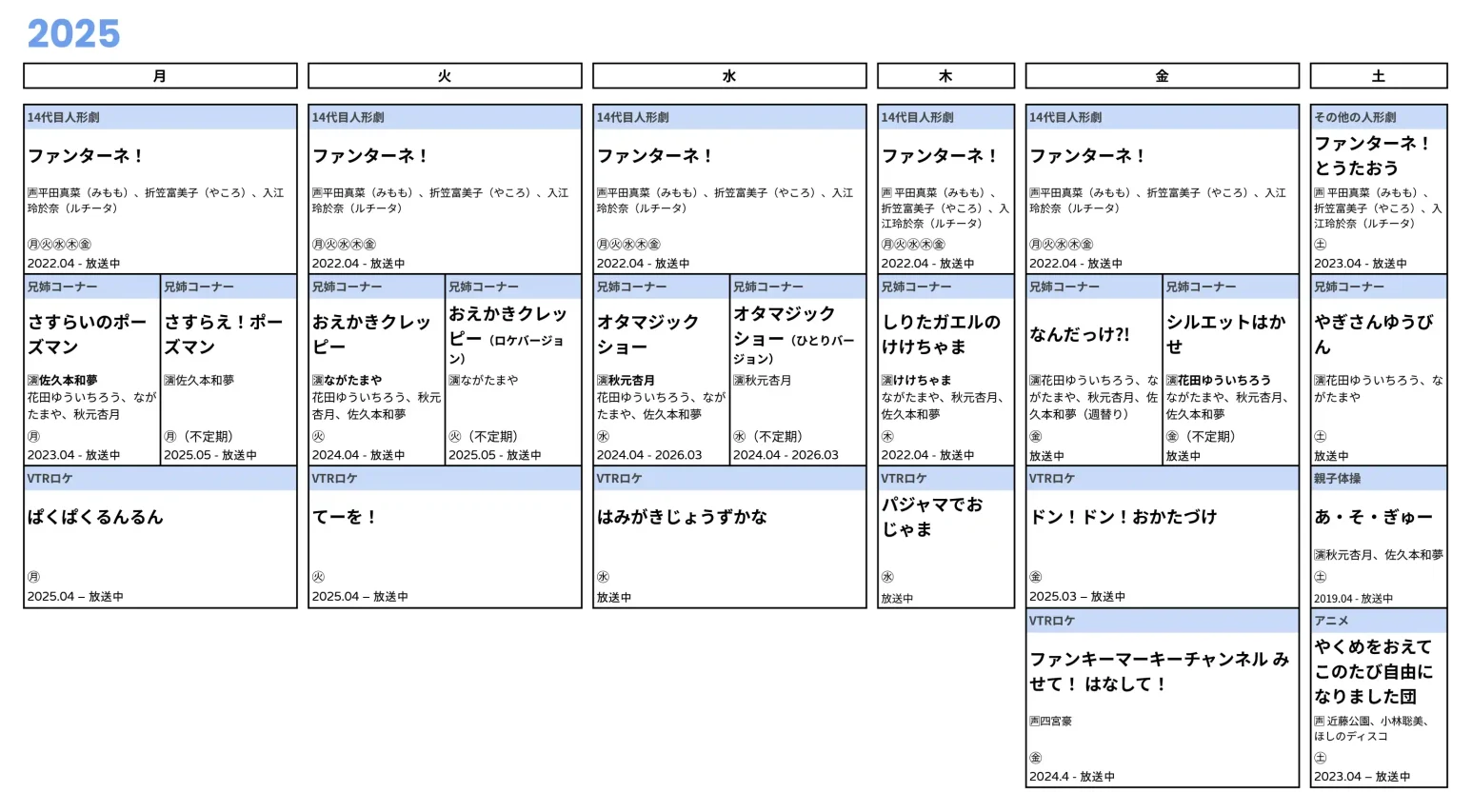Open the はみがきじょうずかな title
The image size is (1472, 812).
pos(682,517)
